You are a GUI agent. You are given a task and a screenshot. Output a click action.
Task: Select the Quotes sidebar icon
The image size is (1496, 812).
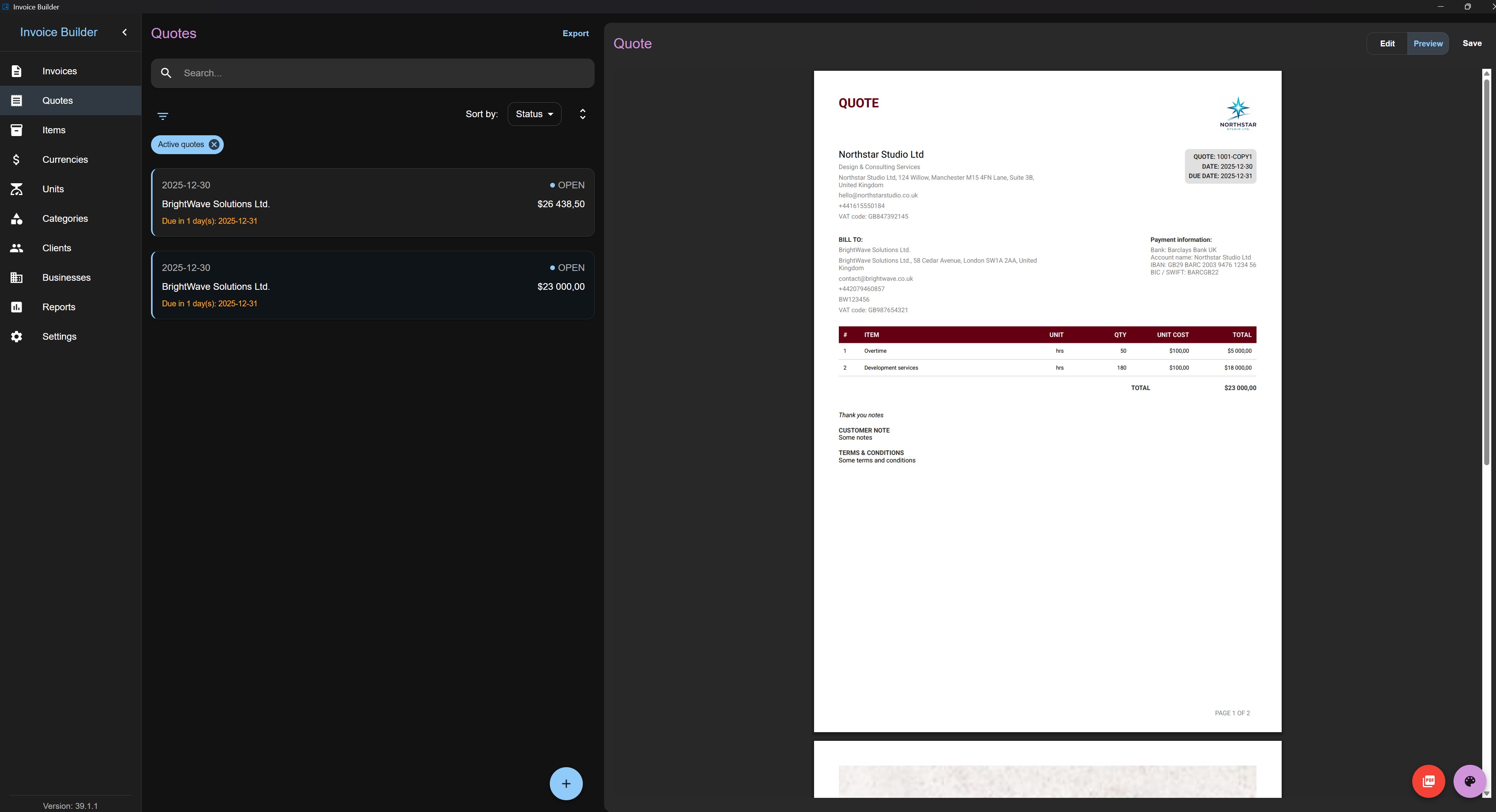pos(16,101)
